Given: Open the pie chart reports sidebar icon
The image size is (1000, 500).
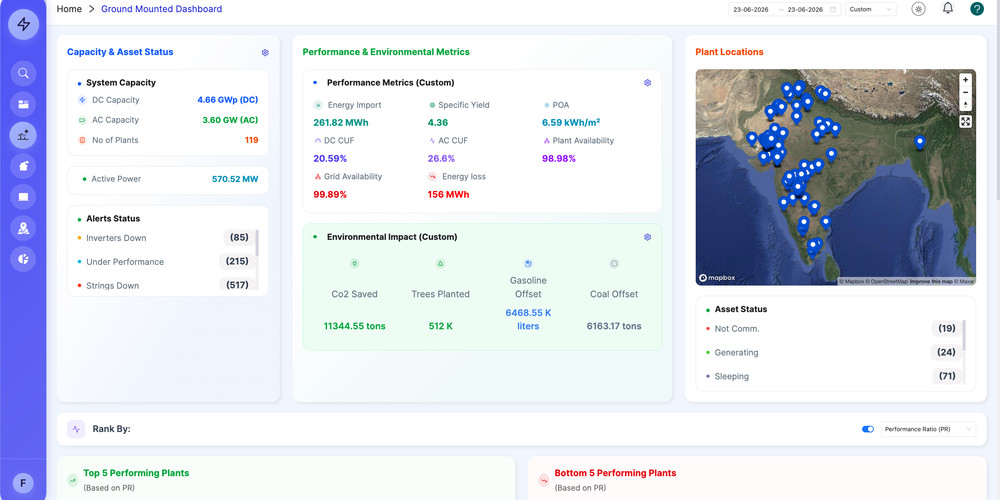Looking at the screenshot, I should 23,259.
